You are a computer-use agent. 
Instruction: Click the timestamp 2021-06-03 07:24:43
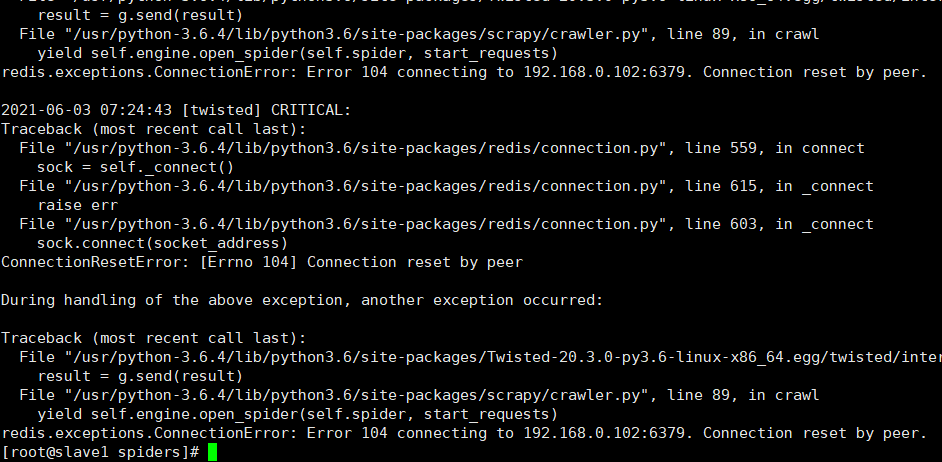coord(87,110)
